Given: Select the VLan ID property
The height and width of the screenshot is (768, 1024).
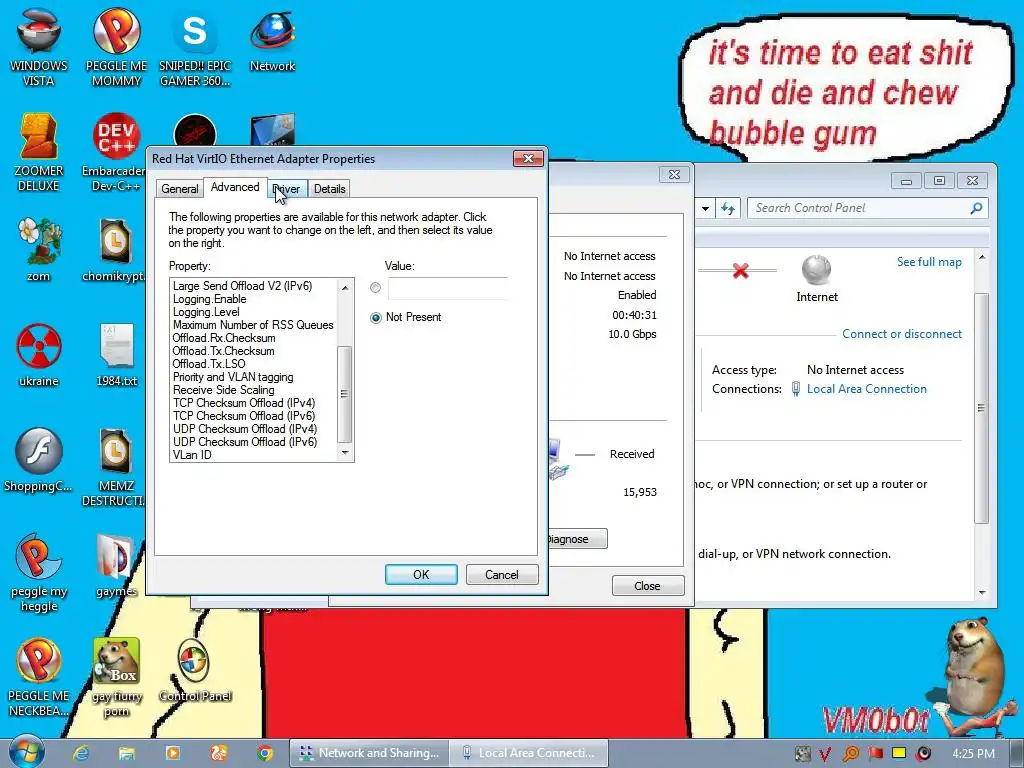Looking at the screenshot, I should click(192, 455).
